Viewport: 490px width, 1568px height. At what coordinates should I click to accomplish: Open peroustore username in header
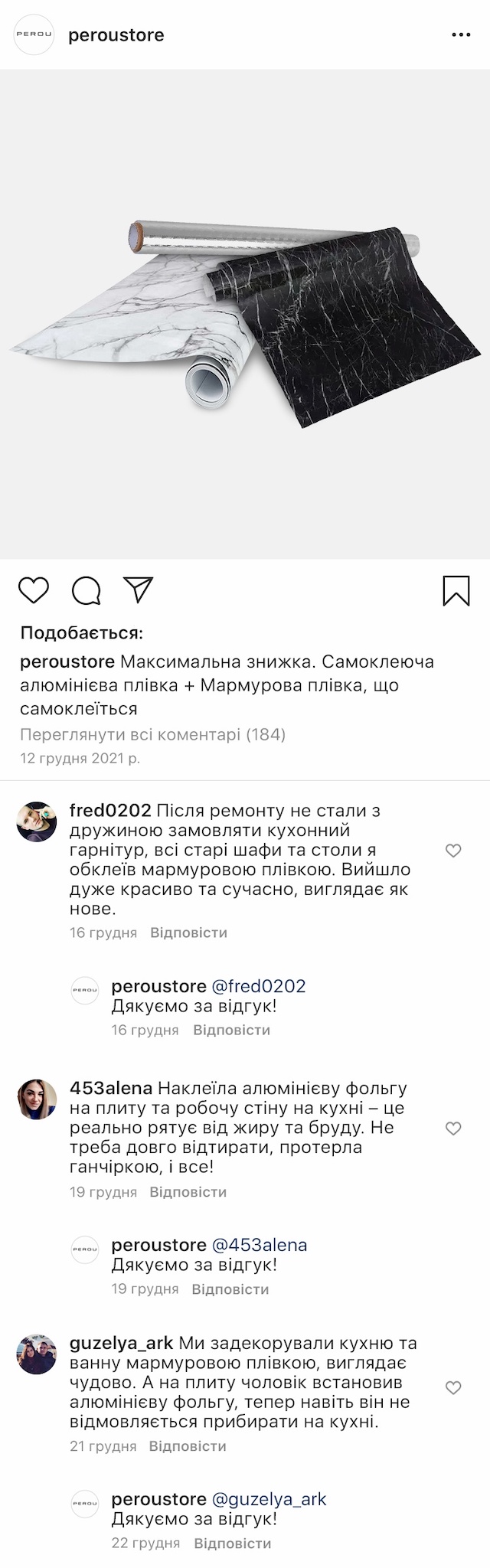point(116,35)
